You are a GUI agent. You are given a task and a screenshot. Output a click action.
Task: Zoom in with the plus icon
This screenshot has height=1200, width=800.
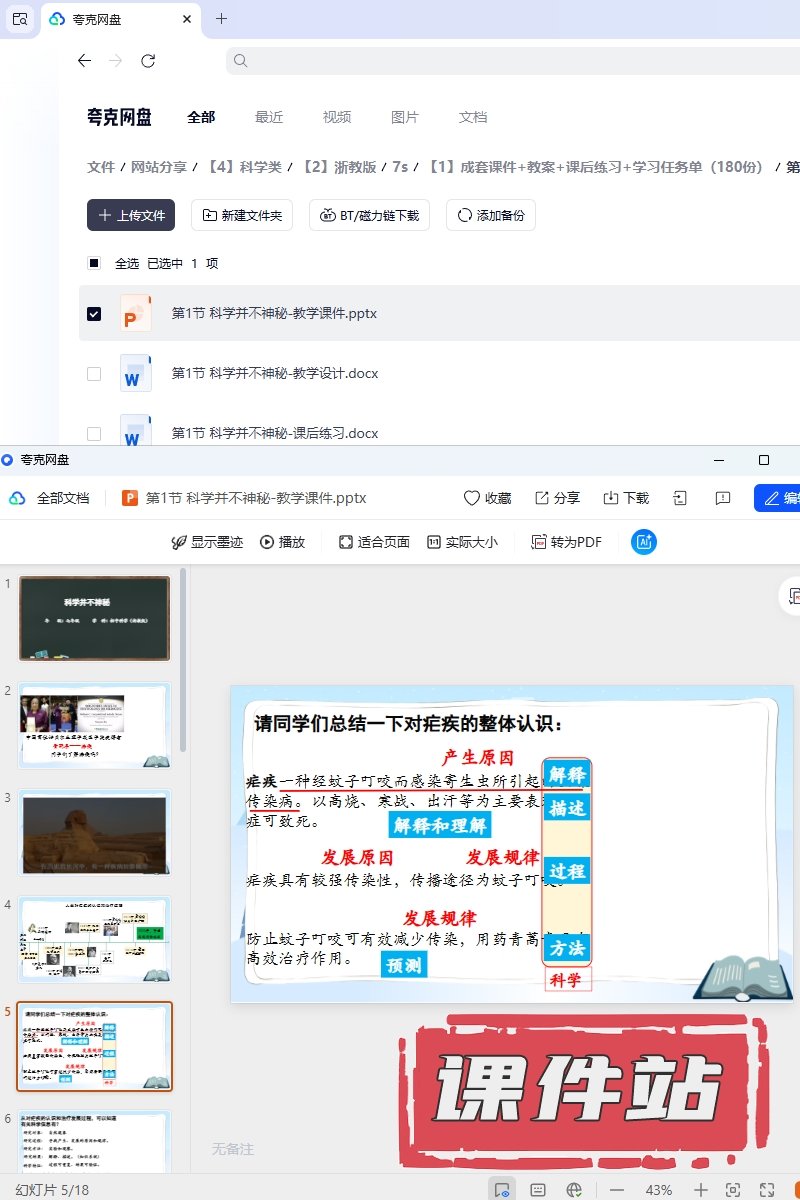701,1190
